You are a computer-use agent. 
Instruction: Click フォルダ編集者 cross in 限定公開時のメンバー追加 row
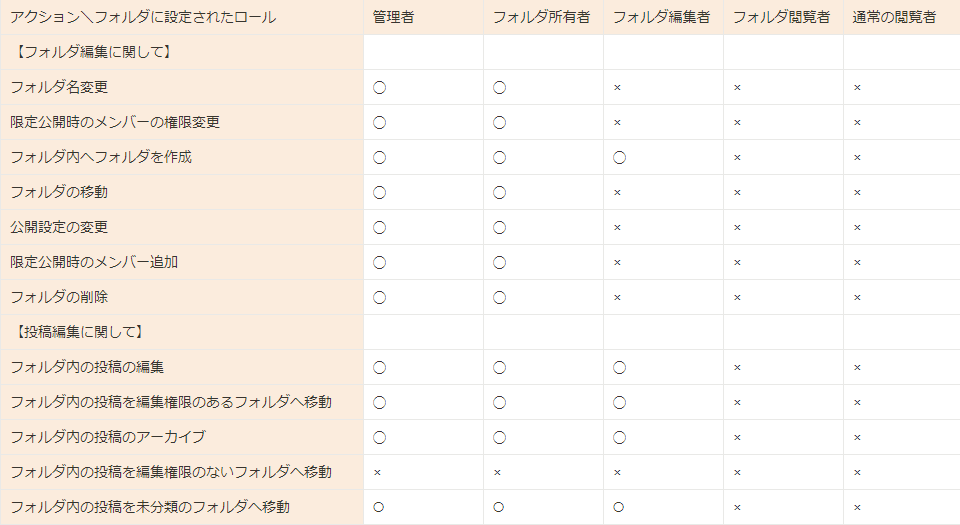617,262
